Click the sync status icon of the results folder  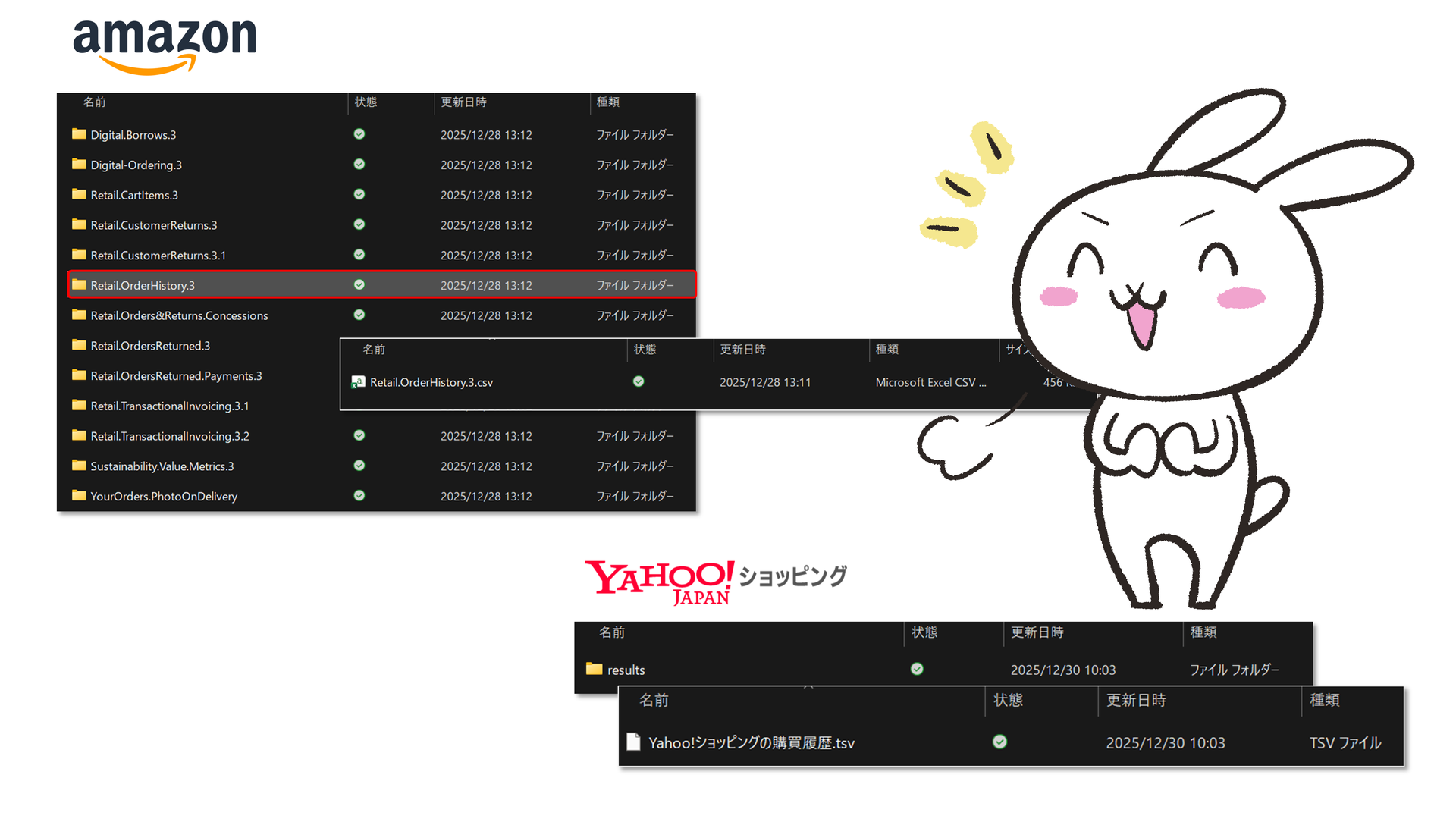point(917,669)
